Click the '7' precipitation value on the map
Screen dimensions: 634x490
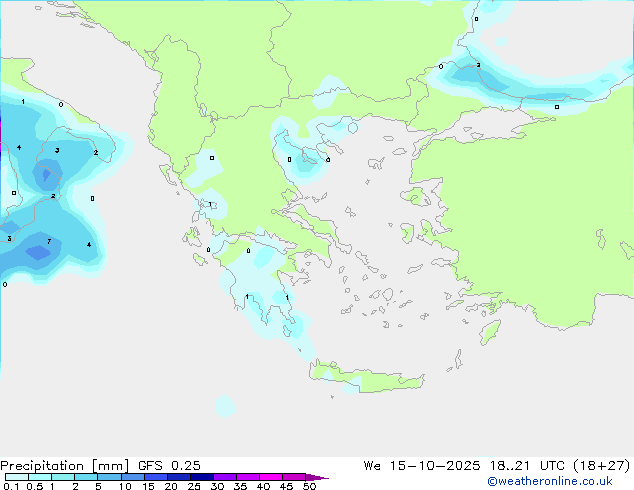pos(49,241)
